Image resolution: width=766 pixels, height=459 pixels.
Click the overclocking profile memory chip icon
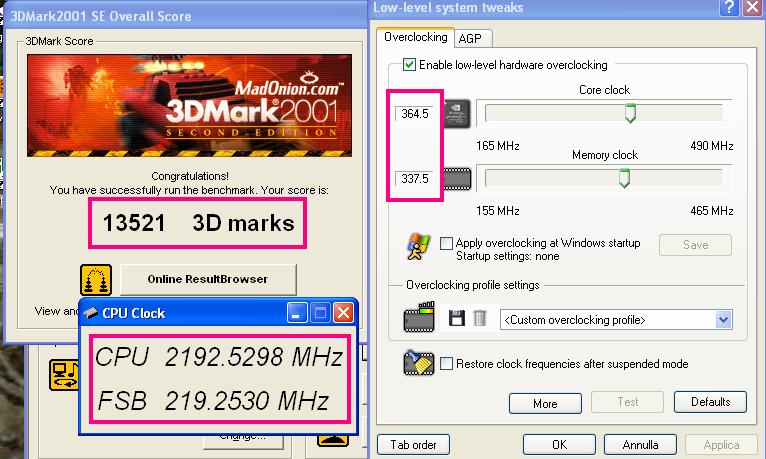coord(419,317)
